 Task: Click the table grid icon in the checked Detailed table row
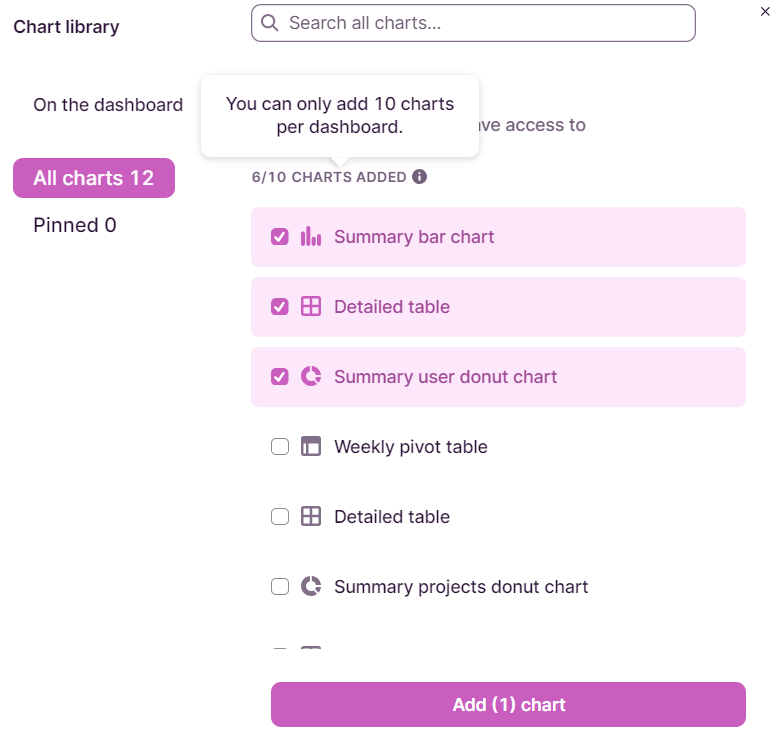(x=311, y=307)
